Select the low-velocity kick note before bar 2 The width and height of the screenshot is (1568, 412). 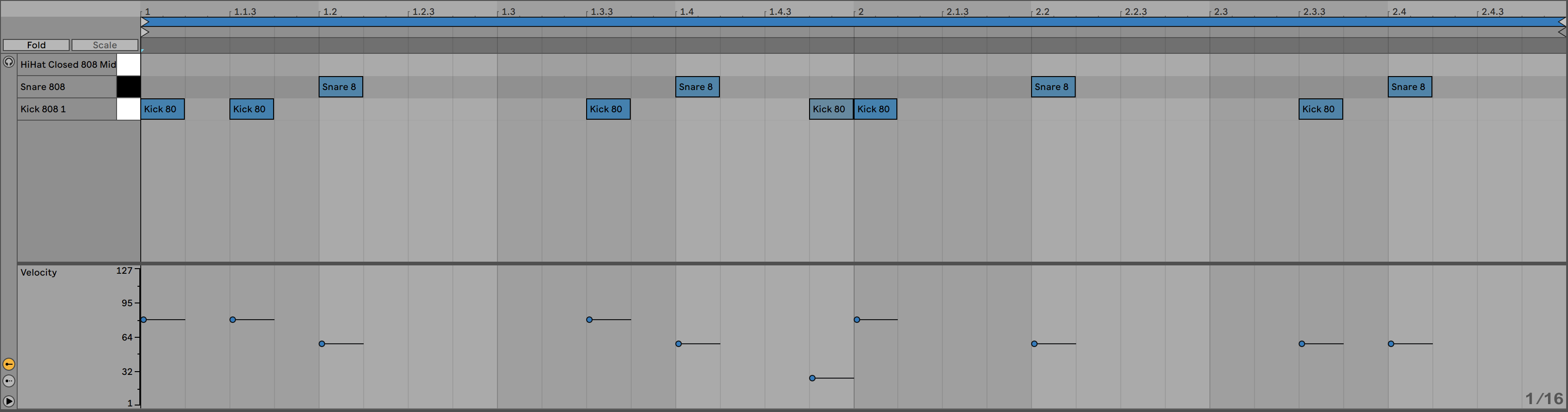pos(830,109)
